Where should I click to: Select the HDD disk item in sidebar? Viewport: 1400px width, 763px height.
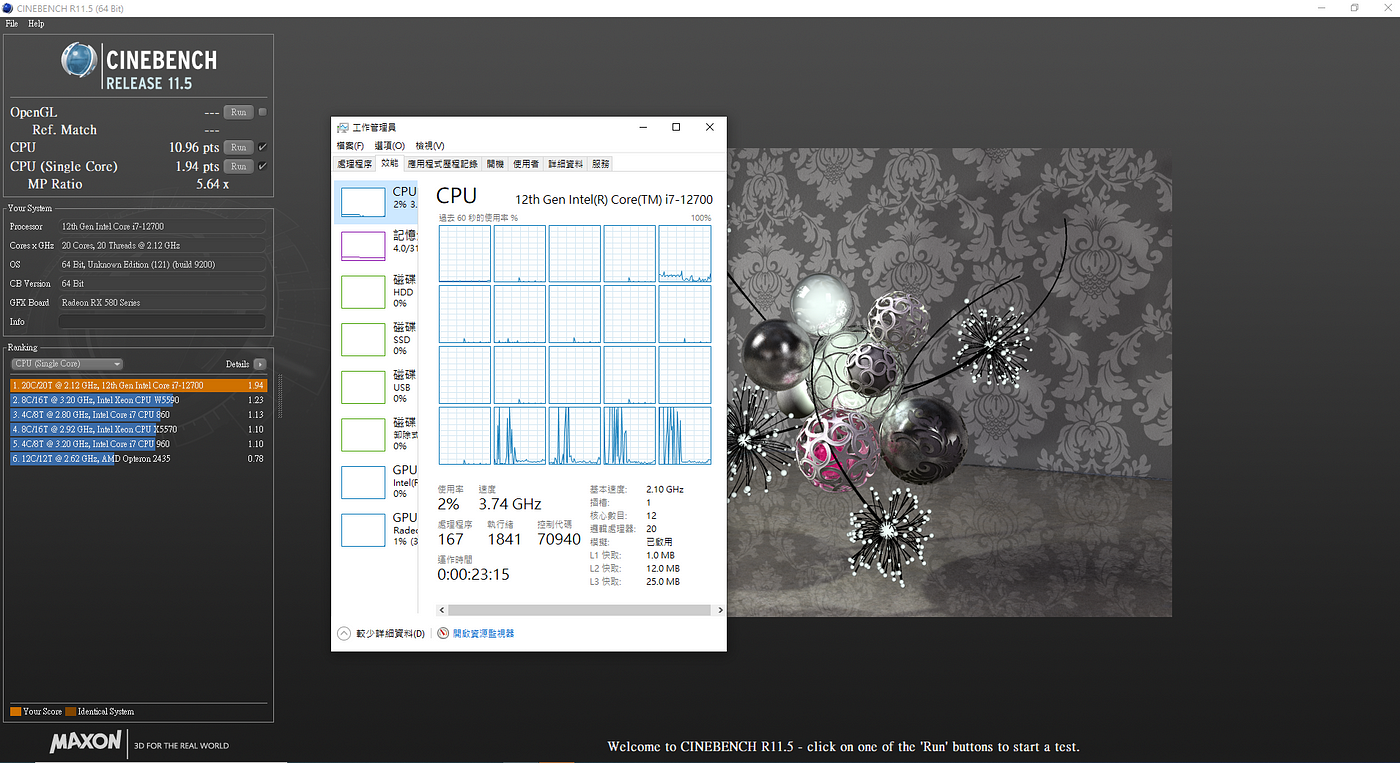coord(377,292)
